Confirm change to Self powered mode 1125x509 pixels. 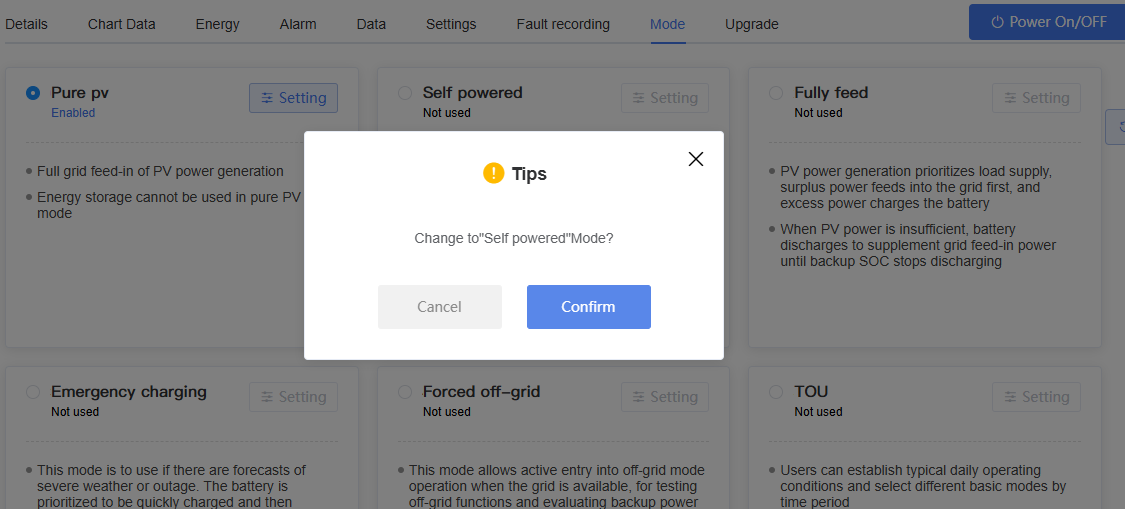tap(588, 307)
